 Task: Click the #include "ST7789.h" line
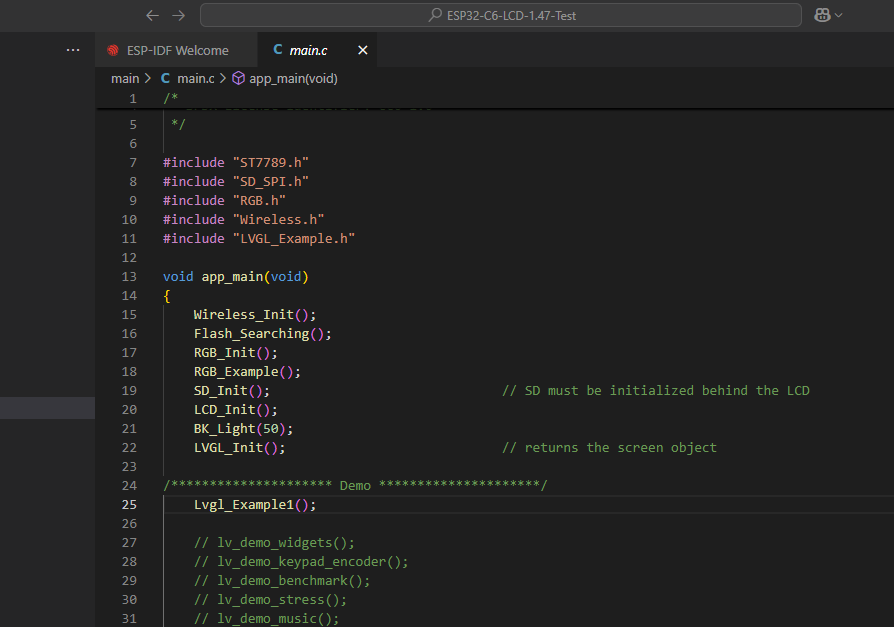pos(235,162)
